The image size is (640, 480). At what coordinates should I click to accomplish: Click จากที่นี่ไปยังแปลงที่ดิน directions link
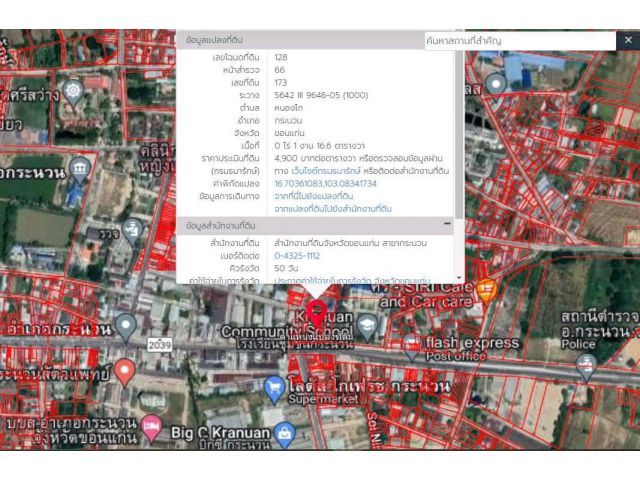pos(313,196)
